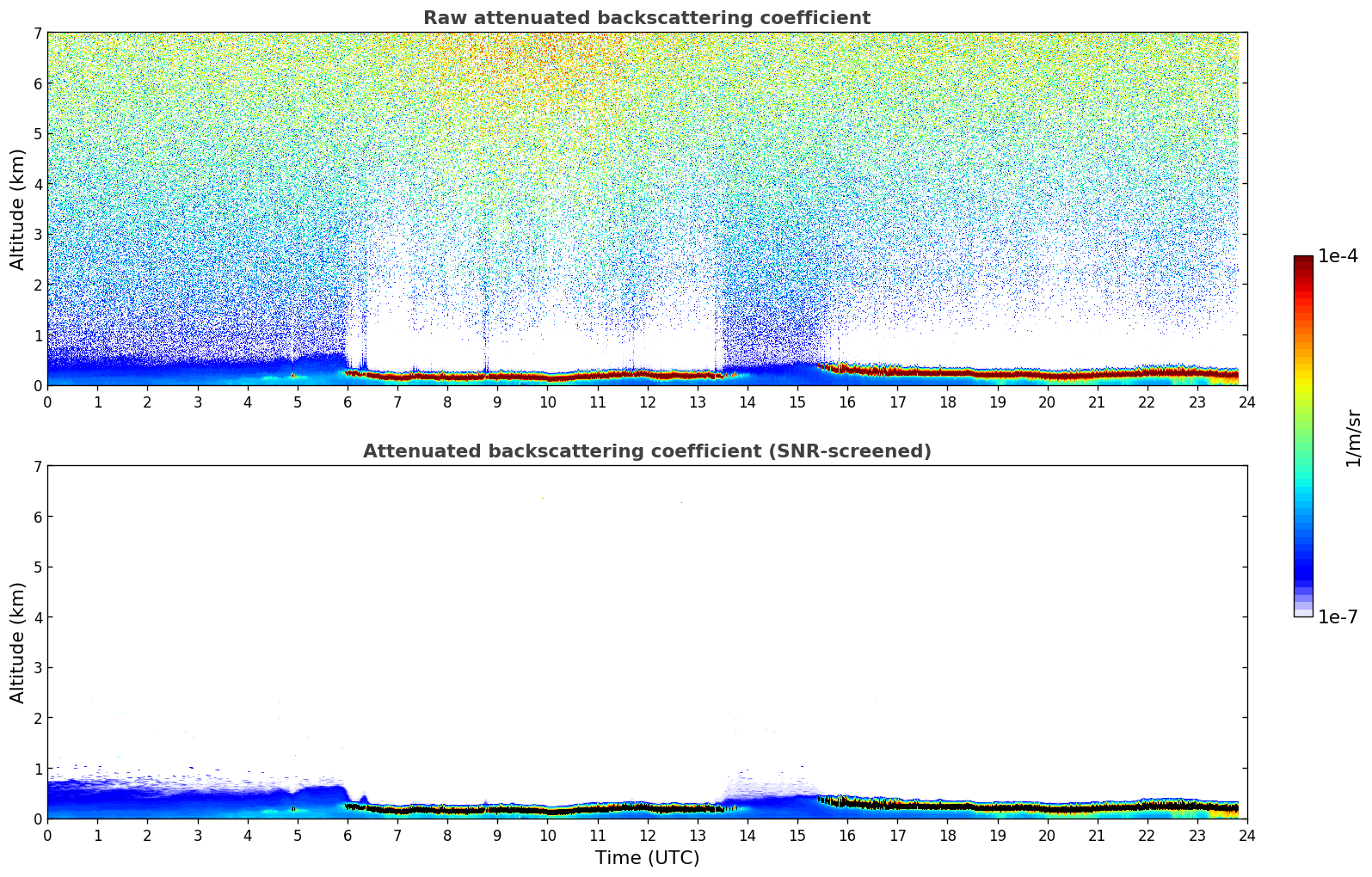The width and height of the screenshot is (1372, 877).
Task: Click y-axis tick '7' on top plot
Action: pos(37,33)
